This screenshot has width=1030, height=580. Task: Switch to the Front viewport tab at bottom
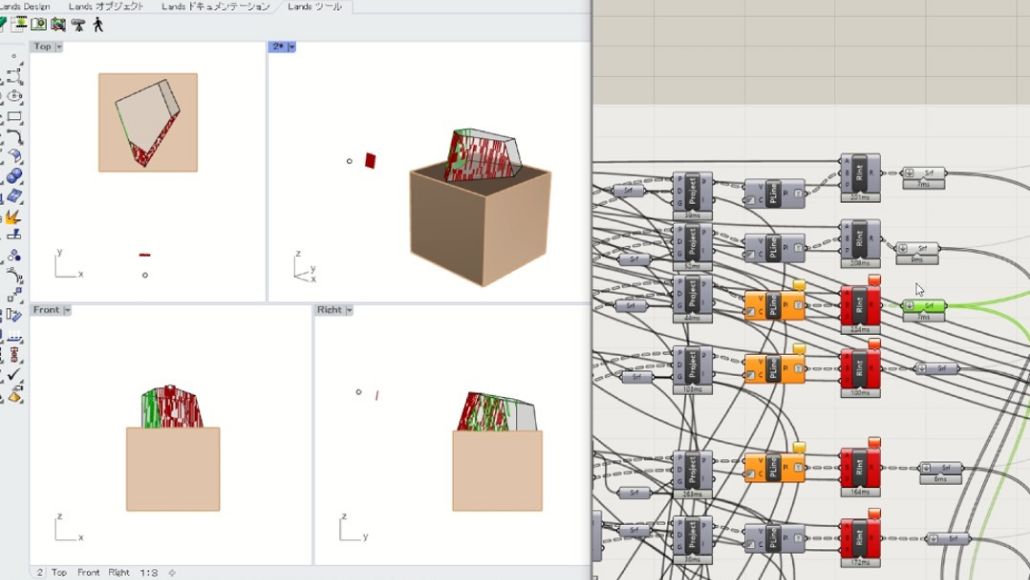click(x=89, y=572)
